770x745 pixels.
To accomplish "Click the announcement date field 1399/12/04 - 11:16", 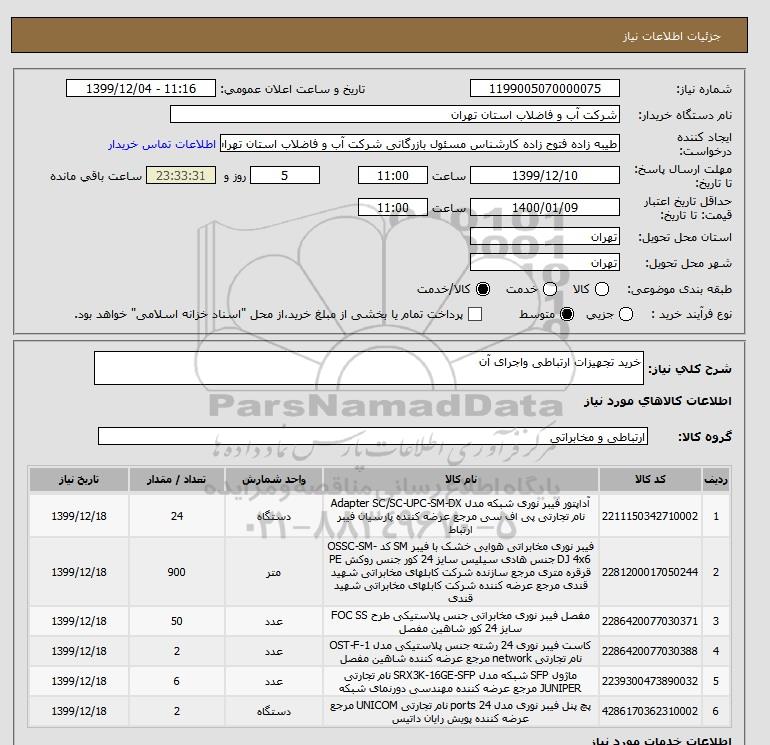I will 141,88.
